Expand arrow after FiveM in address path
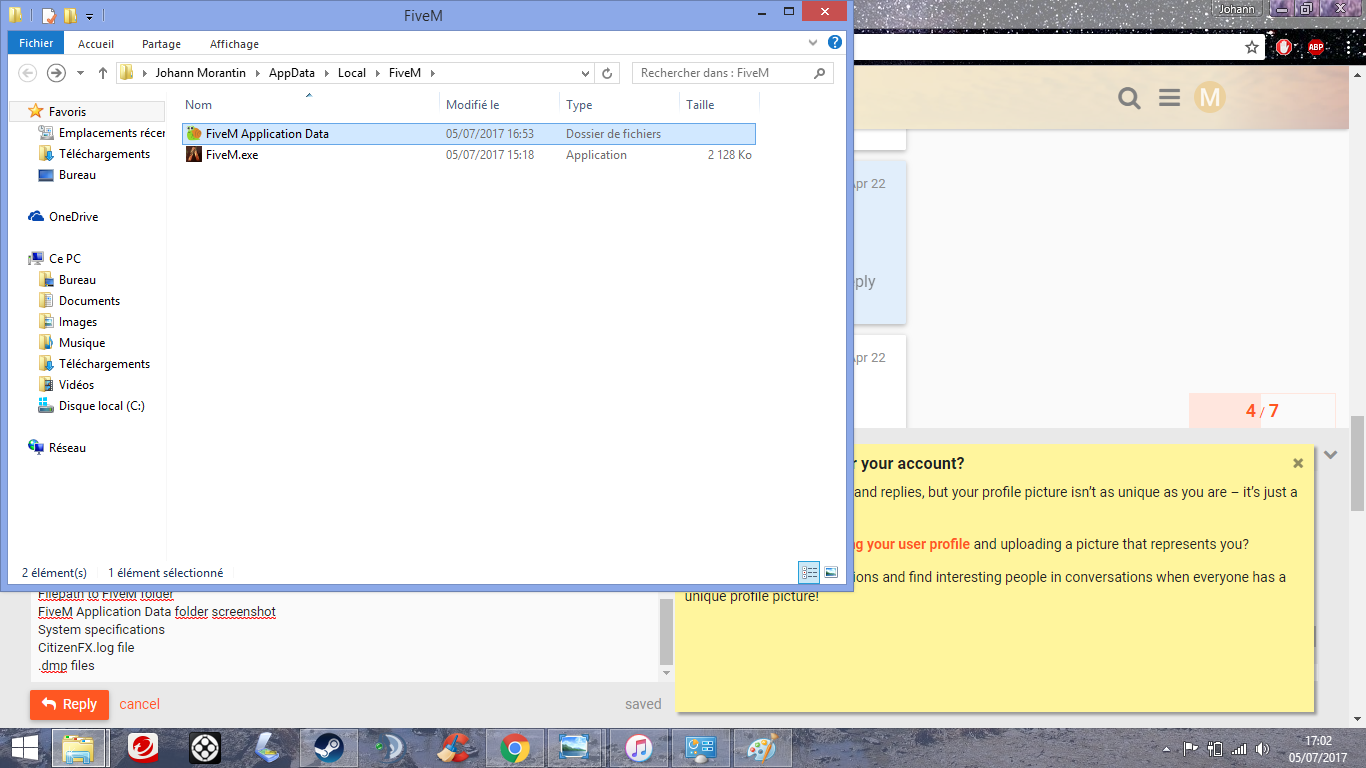Viewport: 1366px width, 768px height. [x=432, y=73]
